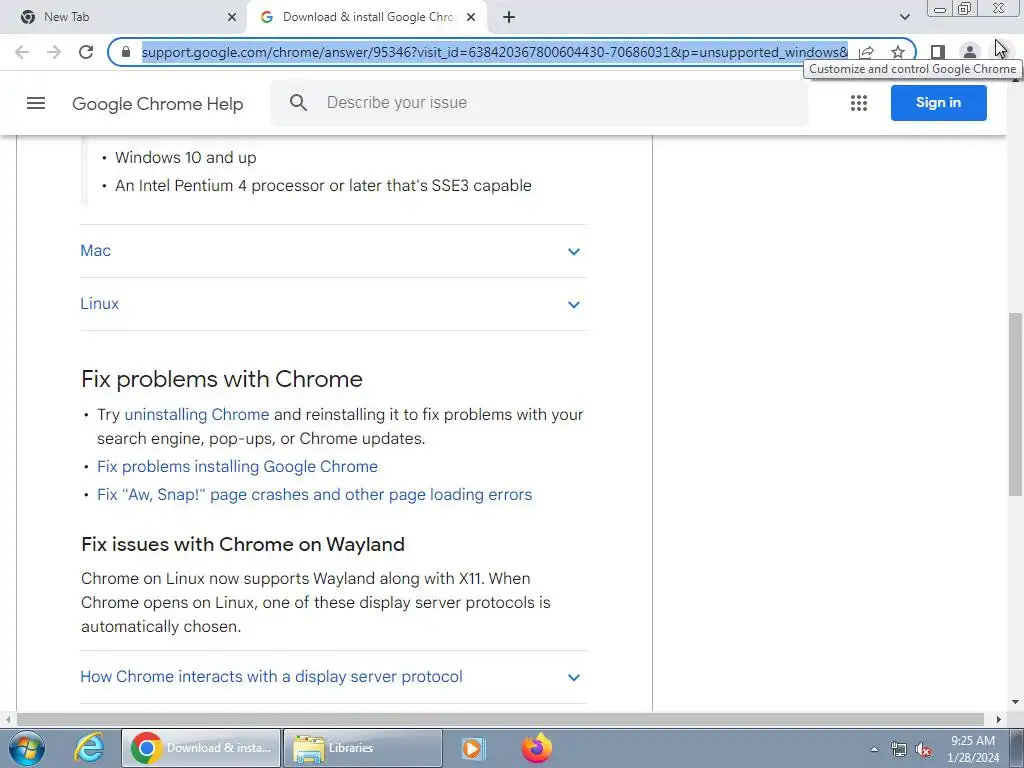
Task: Click the Chrome taskbar button
Action: coord(201,748)
